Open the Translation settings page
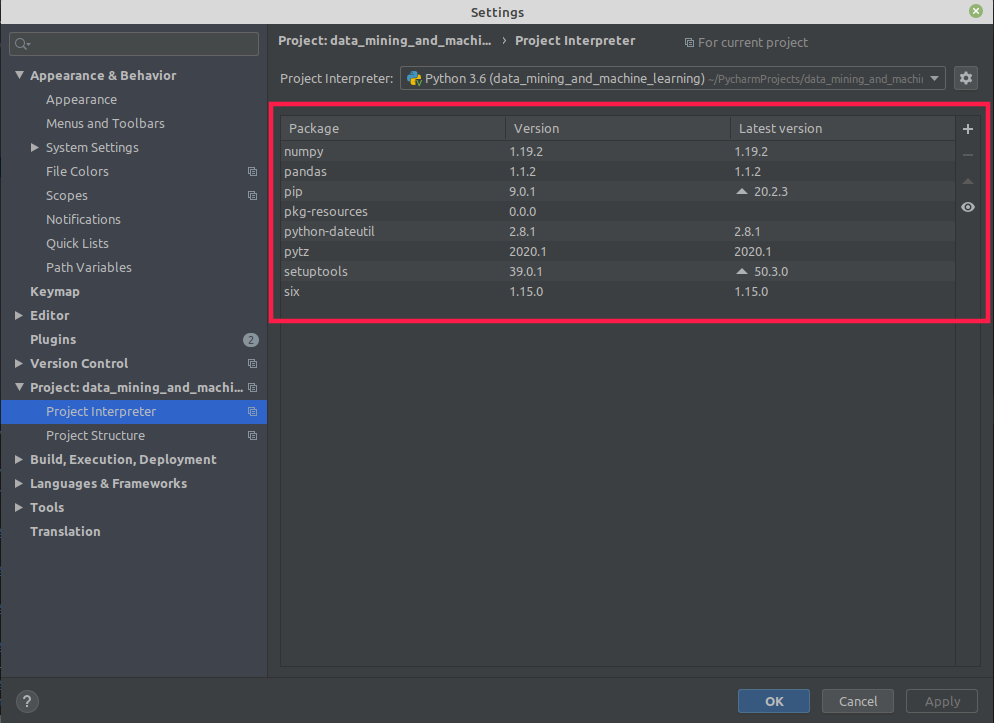994x723 pixels. [65, 531]
